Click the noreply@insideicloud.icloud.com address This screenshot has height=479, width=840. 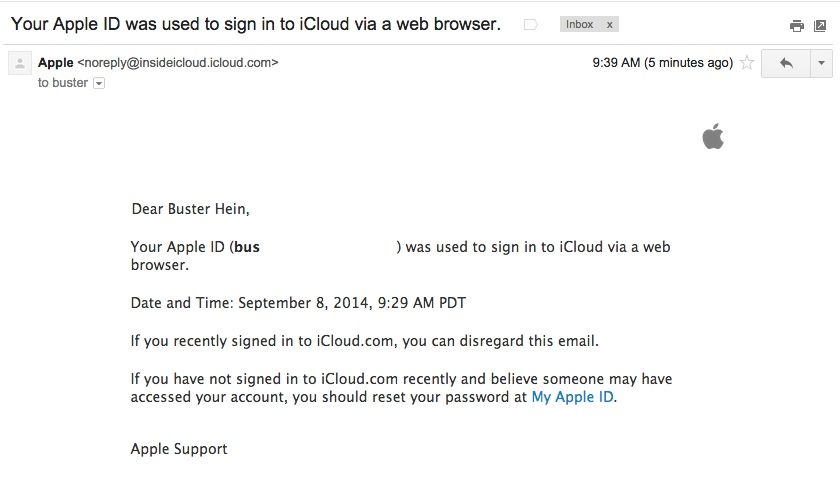click(x=178, y=62)
